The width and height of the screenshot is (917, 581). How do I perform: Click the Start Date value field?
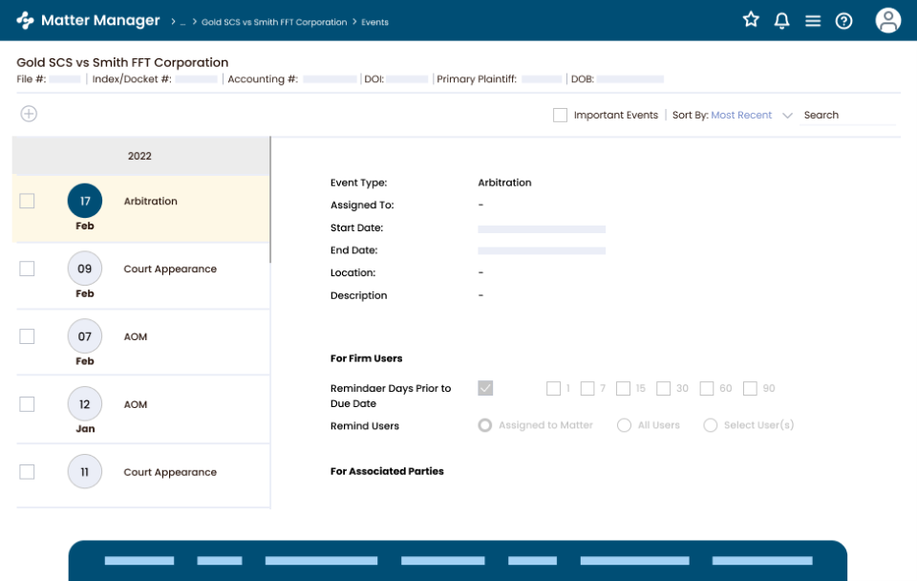[x=542, y=229]
